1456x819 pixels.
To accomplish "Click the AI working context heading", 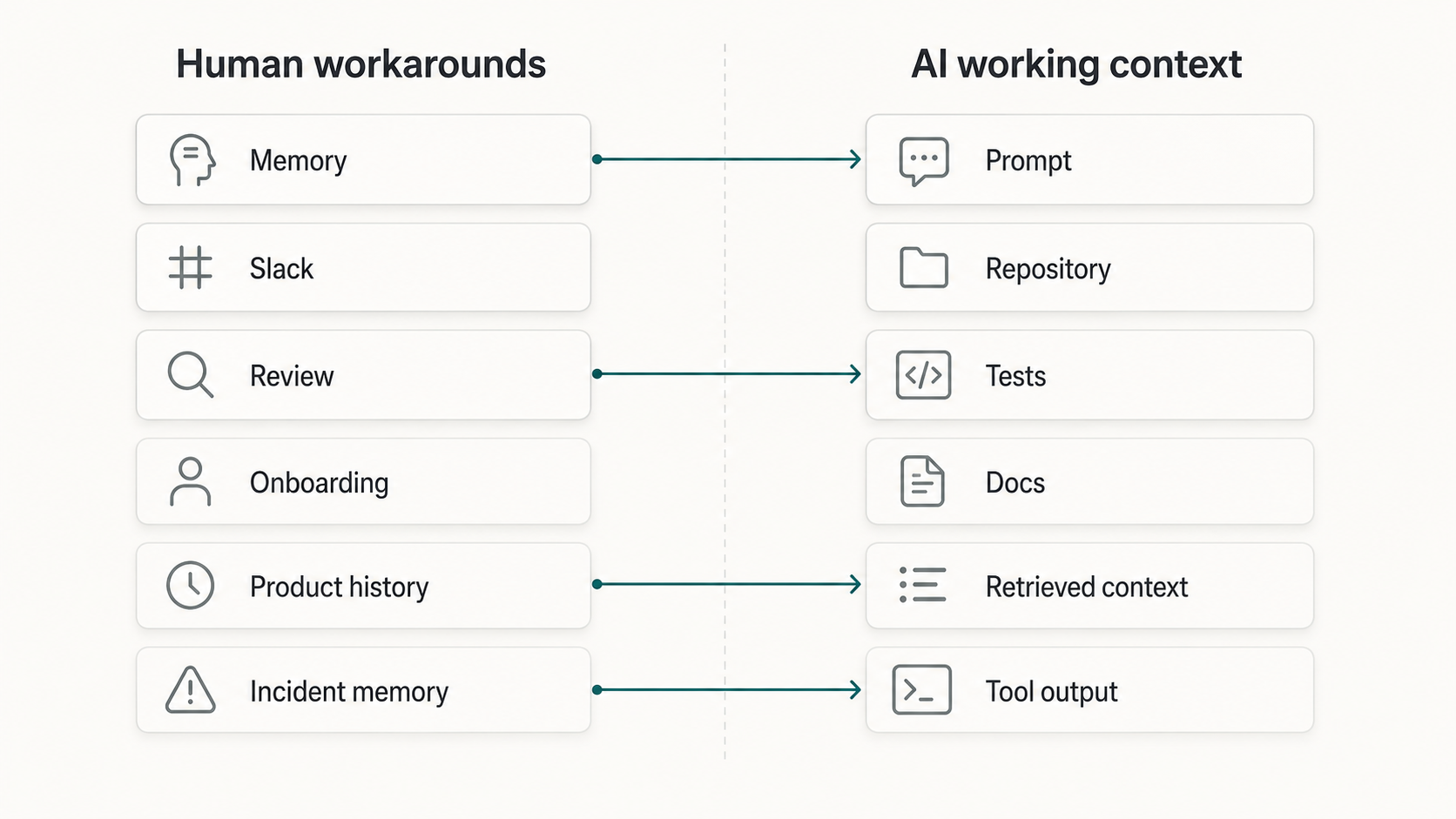I will click(1075, 65).
